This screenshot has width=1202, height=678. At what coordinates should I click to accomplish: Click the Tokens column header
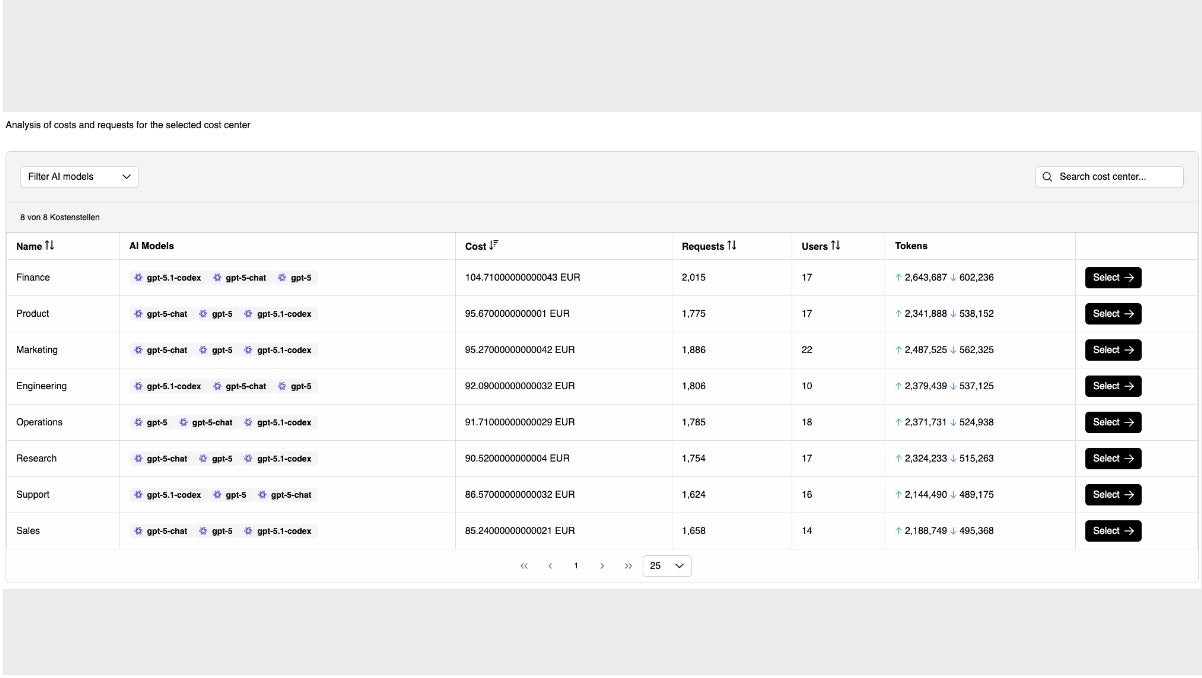(x=911, y=246)
